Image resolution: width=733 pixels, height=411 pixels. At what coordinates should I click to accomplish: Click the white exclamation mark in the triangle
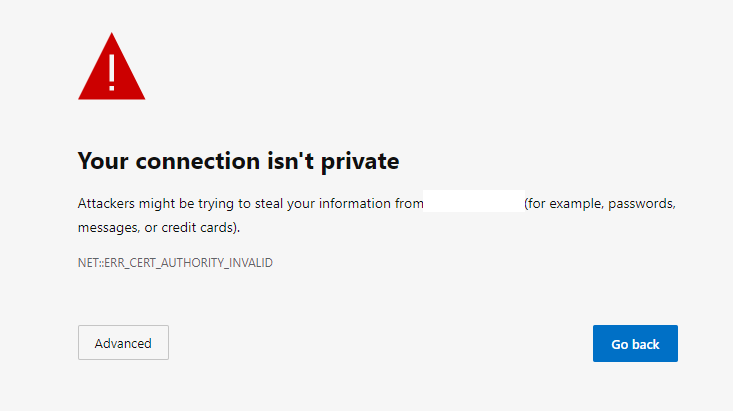click(x=112, y=72)
